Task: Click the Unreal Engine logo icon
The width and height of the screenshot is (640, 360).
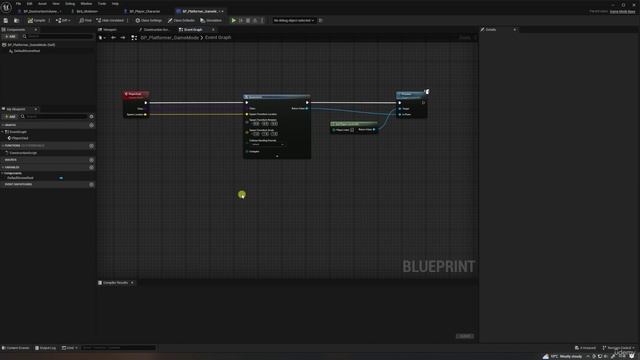Action: coord(7,7)
